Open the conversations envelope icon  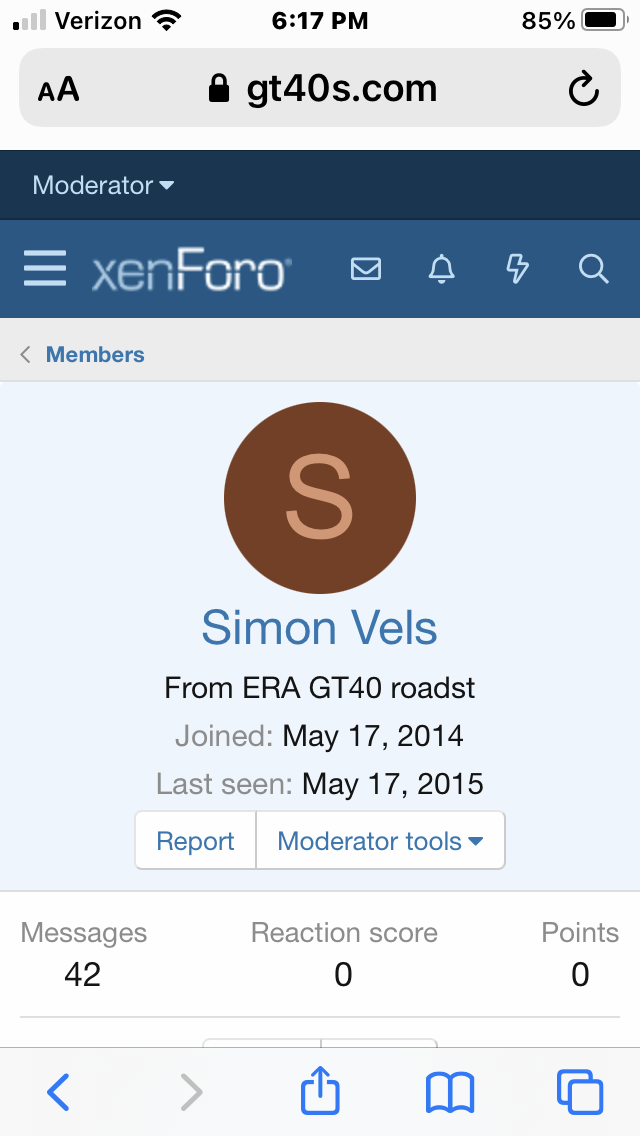point(366,269)
